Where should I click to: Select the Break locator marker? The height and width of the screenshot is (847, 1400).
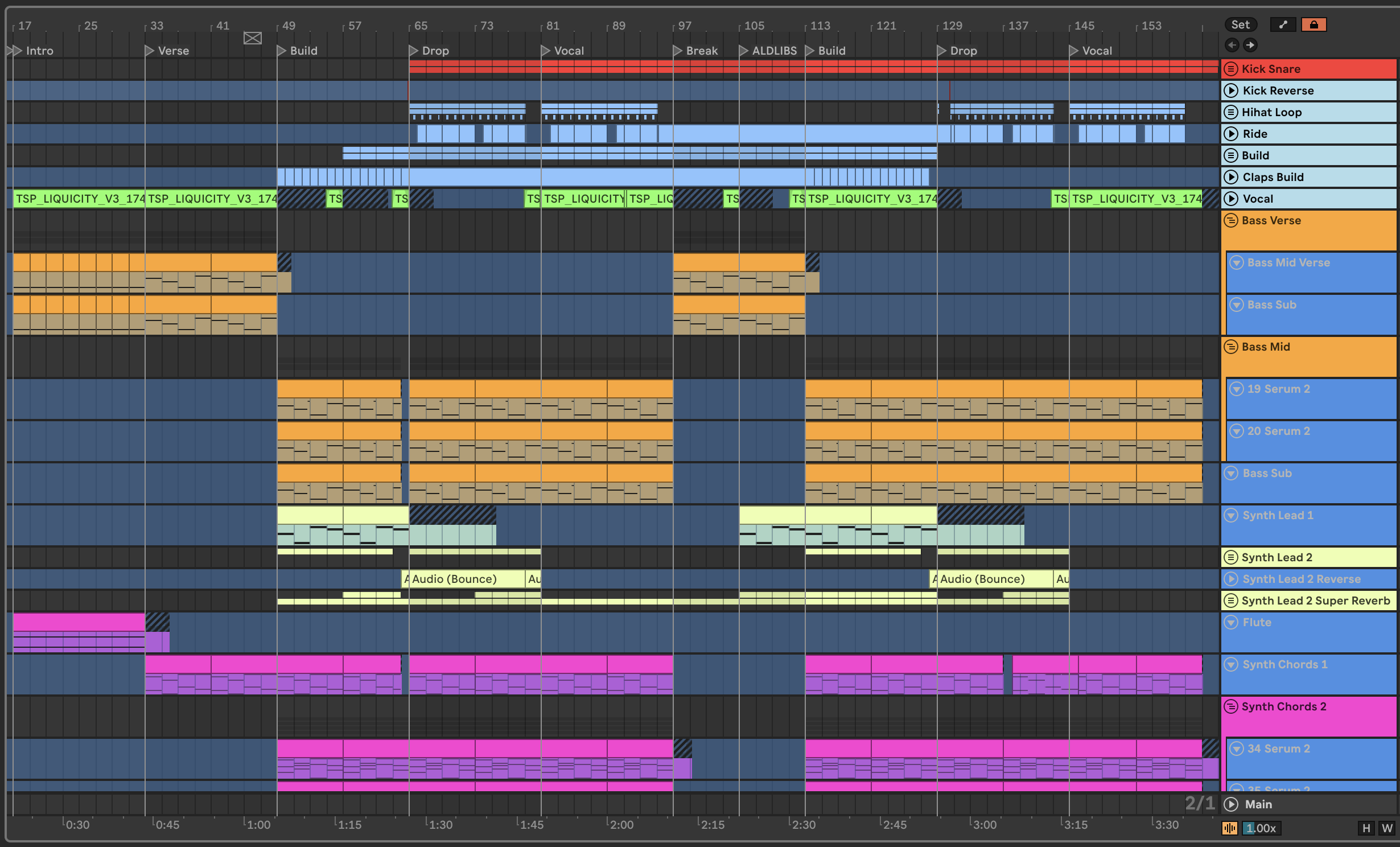678,51
